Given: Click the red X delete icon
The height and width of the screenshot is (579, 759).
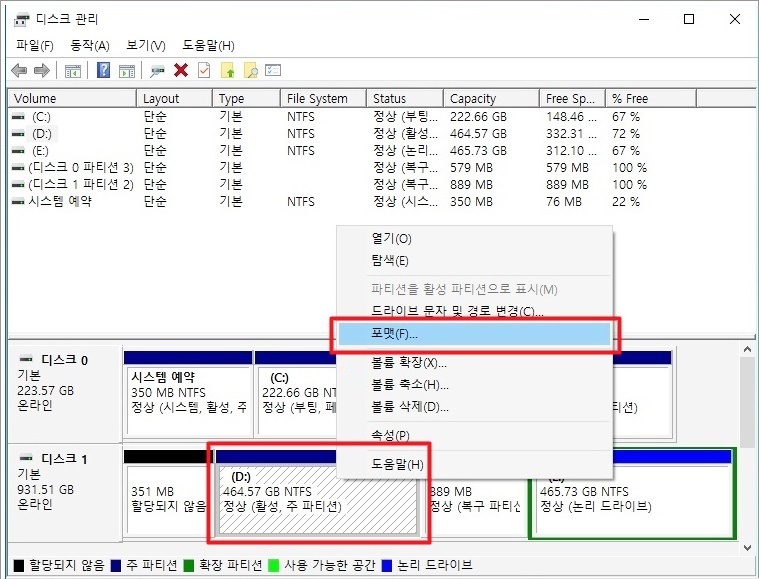Looking at the screenshot, I should [x=181, y=71].
